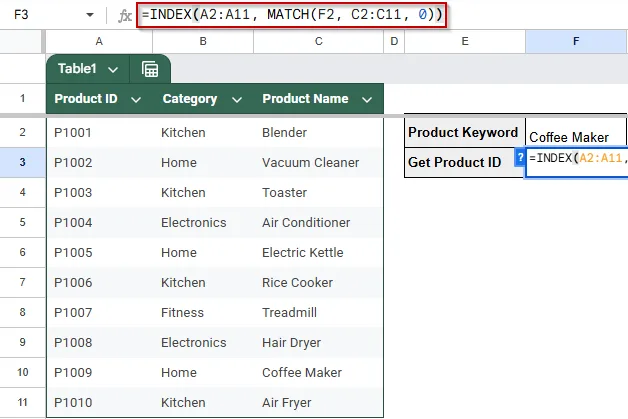Select the Air Conditioner cell
The height and width of the screenshot is (419, 628).
click(318, 222)
